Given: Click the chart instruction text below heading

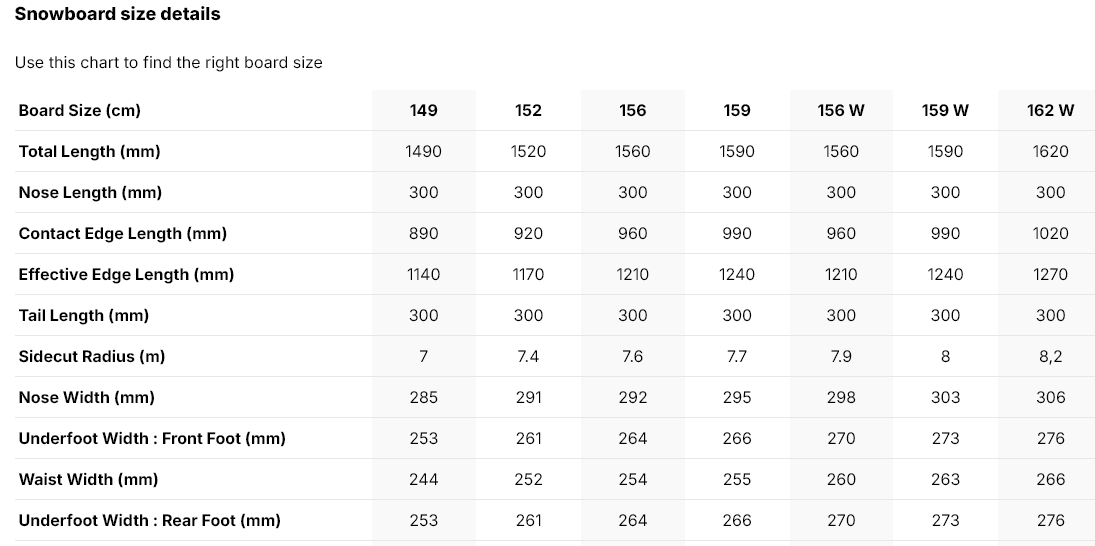Looking at the screenshot, I should (168, 63).
